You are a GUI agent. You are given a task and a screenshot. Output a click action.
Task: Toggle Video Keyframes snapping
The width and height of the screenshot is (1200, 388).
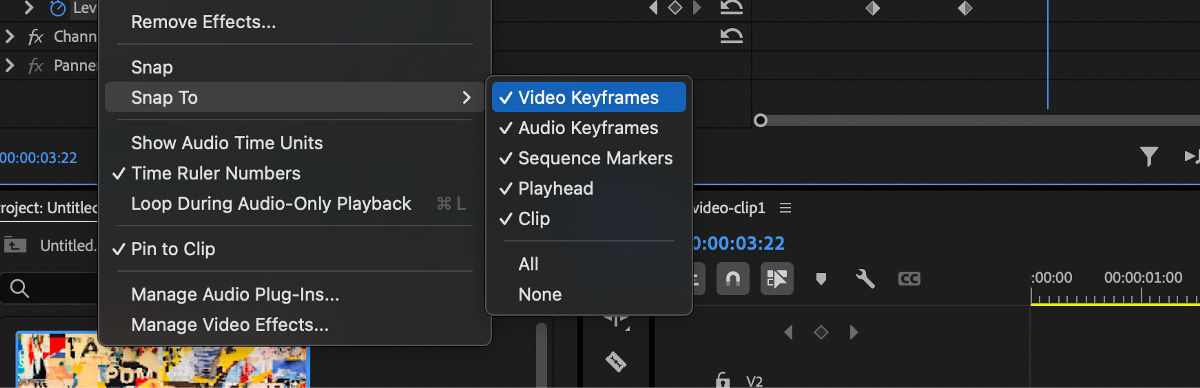[589, 97]
